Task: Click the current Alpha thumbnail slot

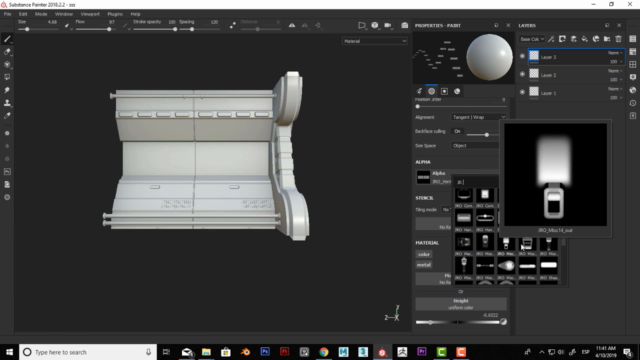Action: 423,177
